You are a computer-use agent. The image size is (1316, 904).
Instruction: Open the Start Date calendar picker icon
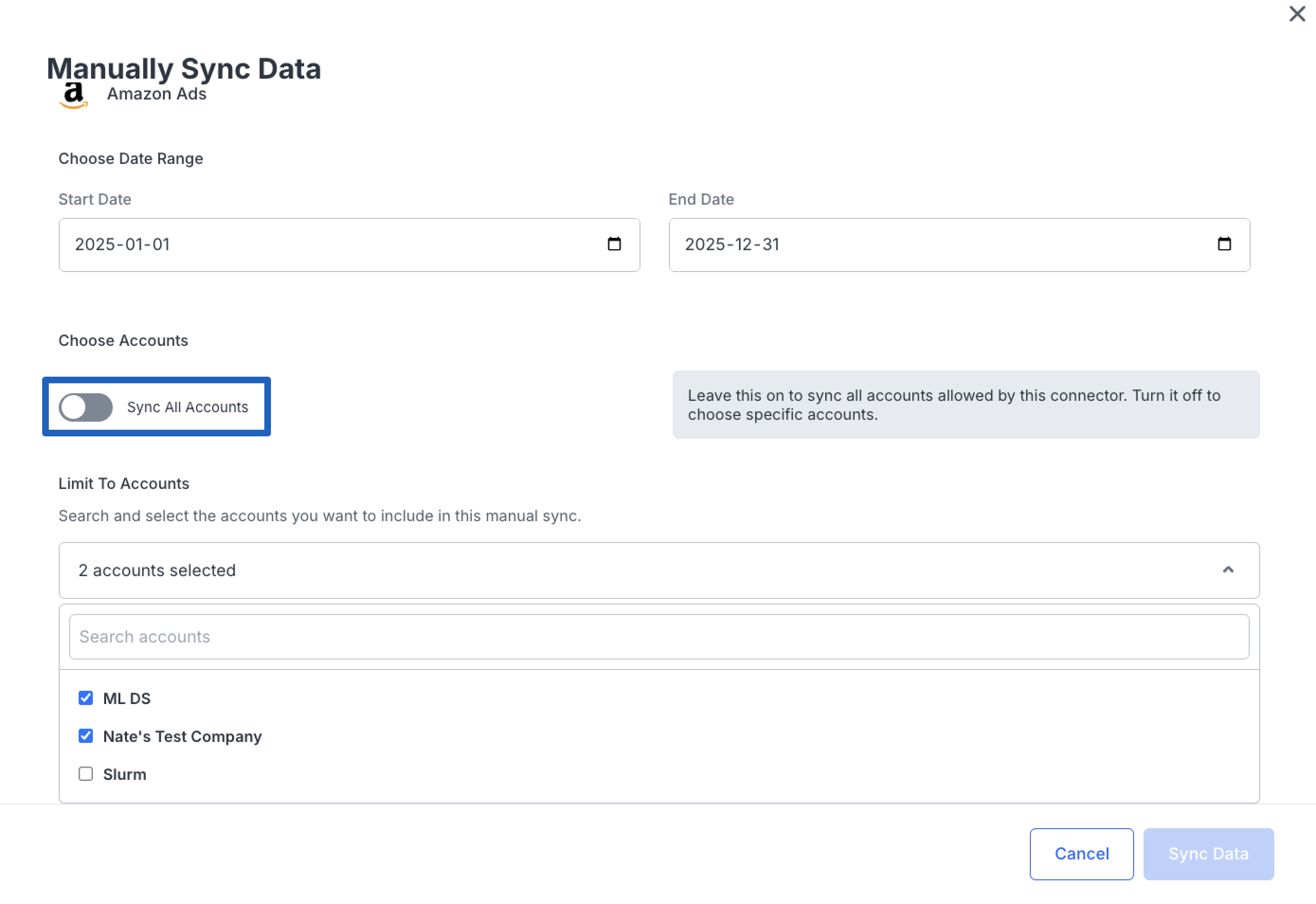coord(614,244)
